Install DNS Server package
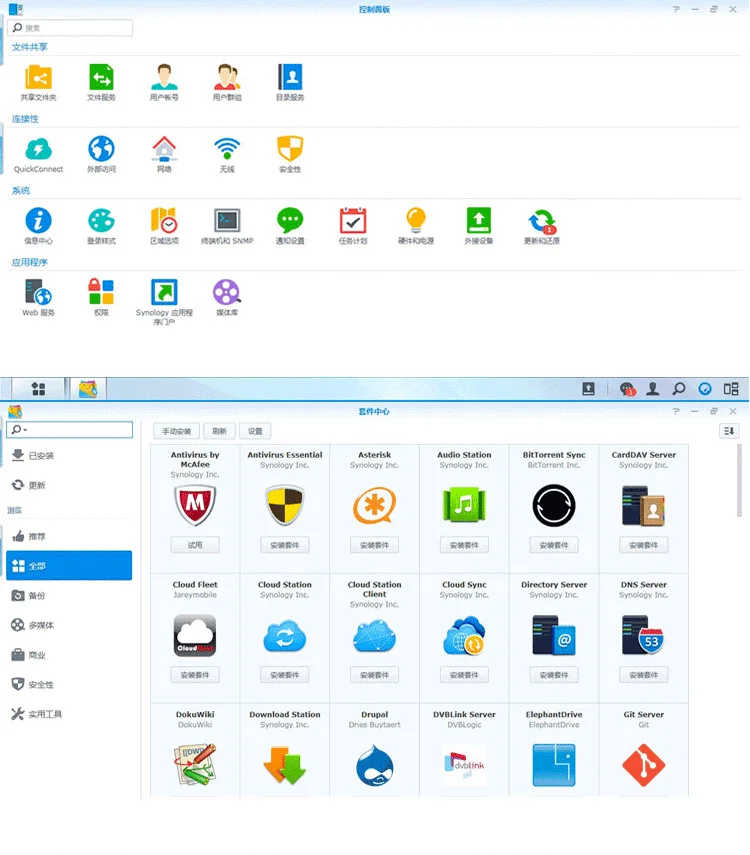The height and width of the screenshot is (855, 750). 644,675
